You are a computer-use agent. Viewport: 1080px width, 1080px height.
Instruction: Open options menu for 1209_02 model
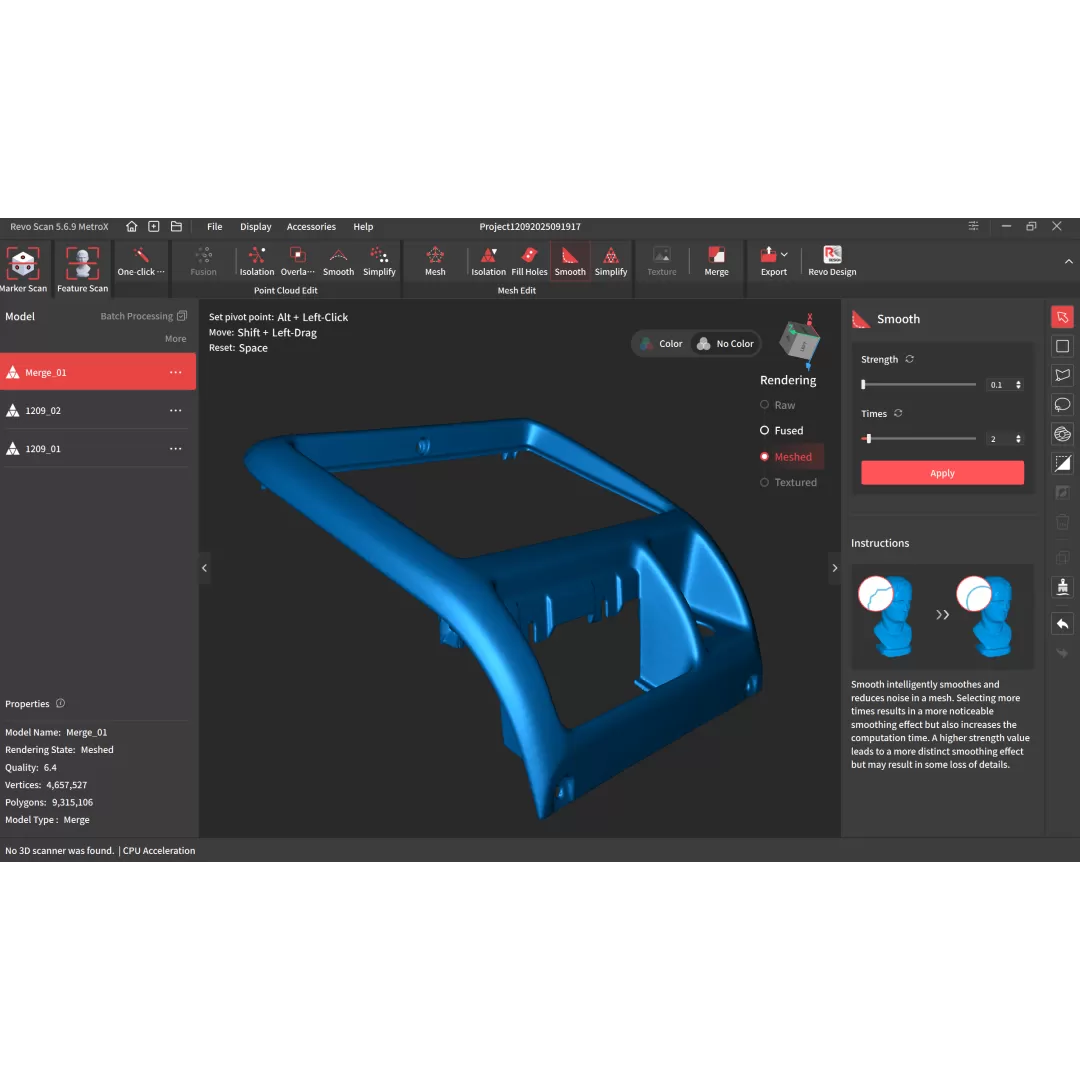click(176, 411)
